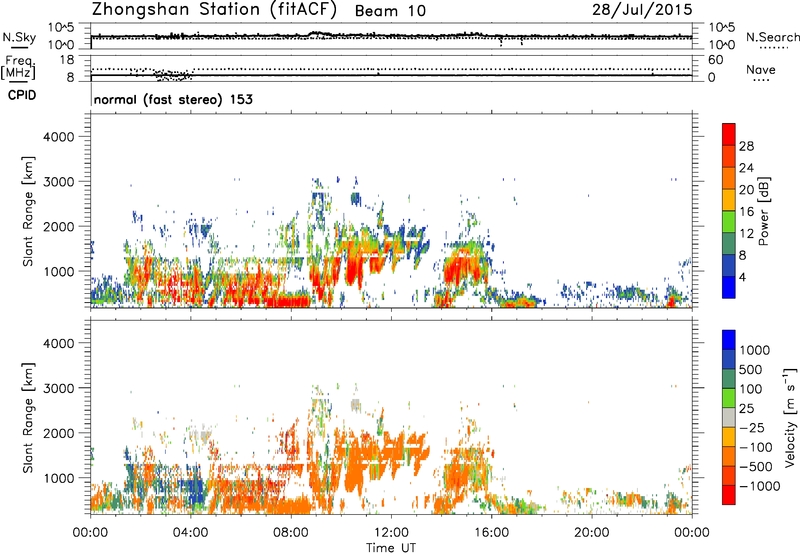The width and height of the screenshot is (800, 554).
Task: Click the "16:00" time tick label
Action: coord(491,533)
